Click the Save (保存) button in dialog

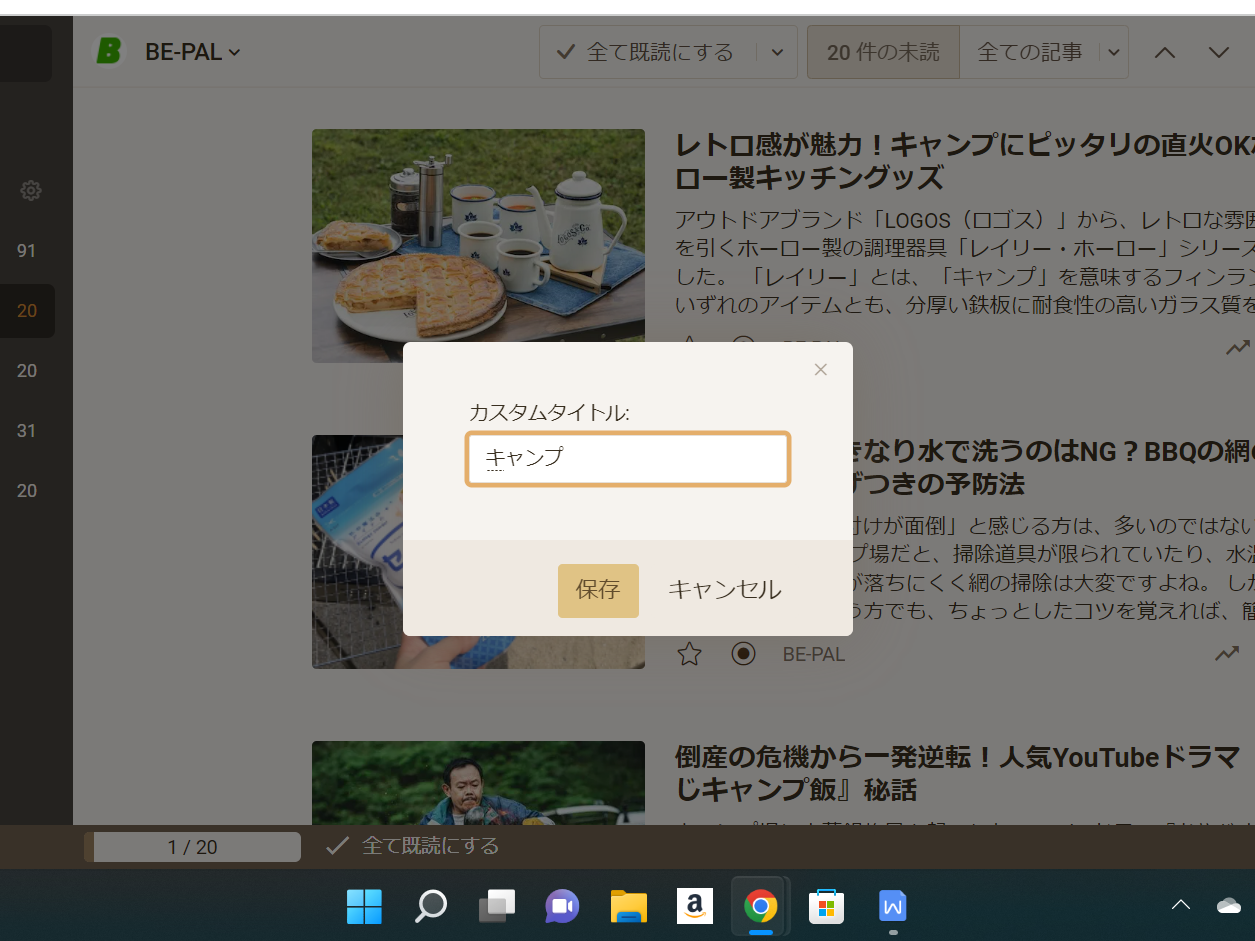coord(598,590)
